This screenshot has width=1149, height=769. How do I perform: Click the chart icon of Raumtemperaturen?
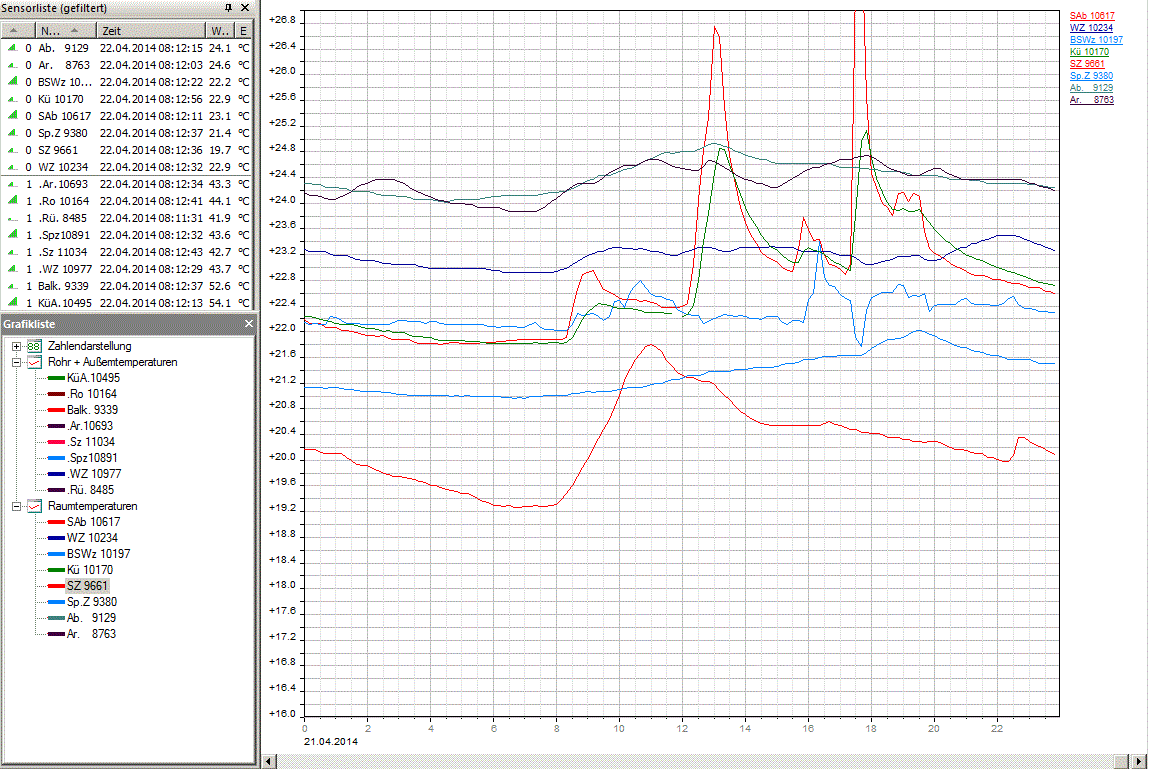(x=34, y=506)
